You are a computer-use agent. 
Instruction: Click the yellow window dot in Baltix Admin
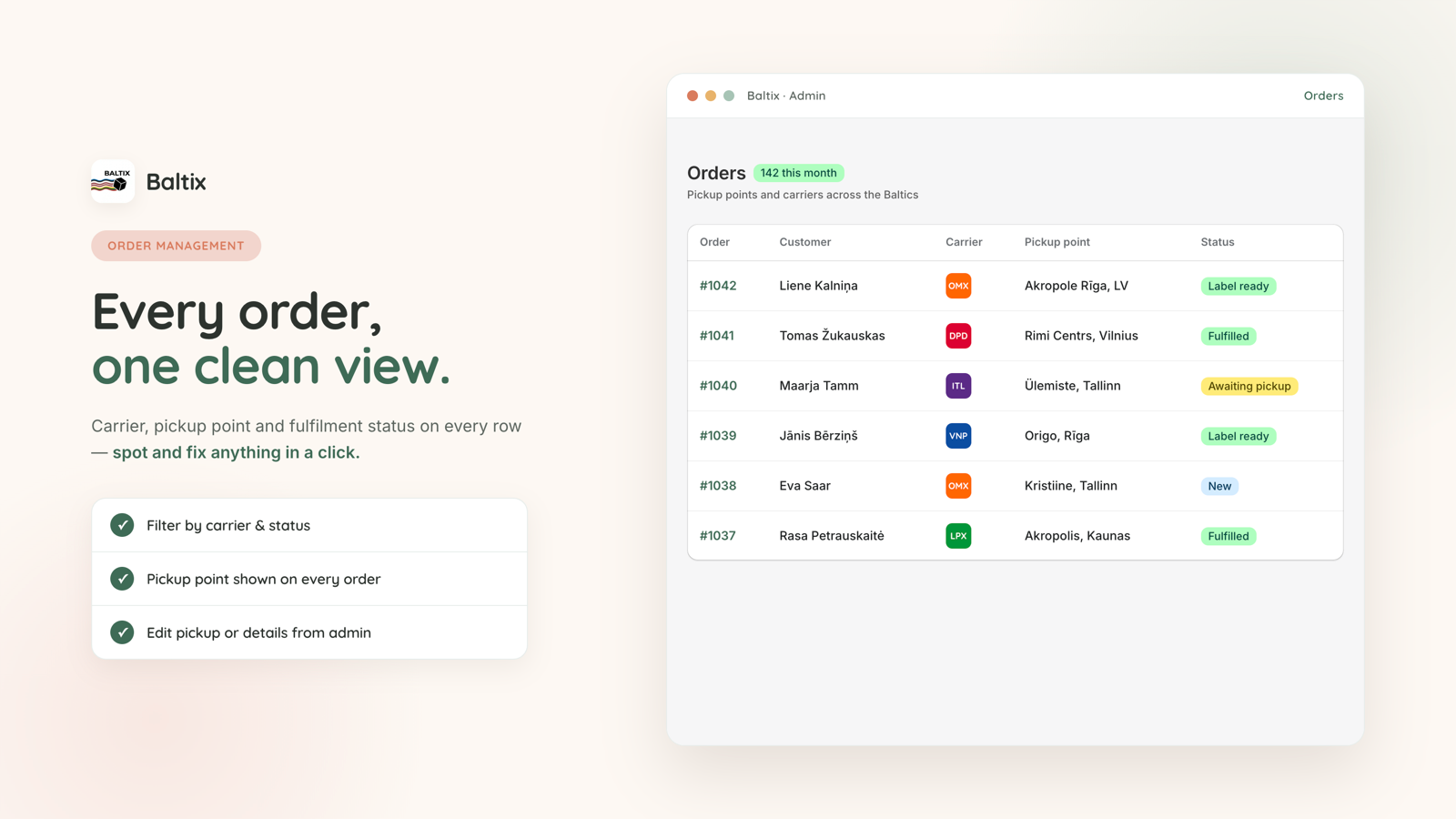click(711, 96)
